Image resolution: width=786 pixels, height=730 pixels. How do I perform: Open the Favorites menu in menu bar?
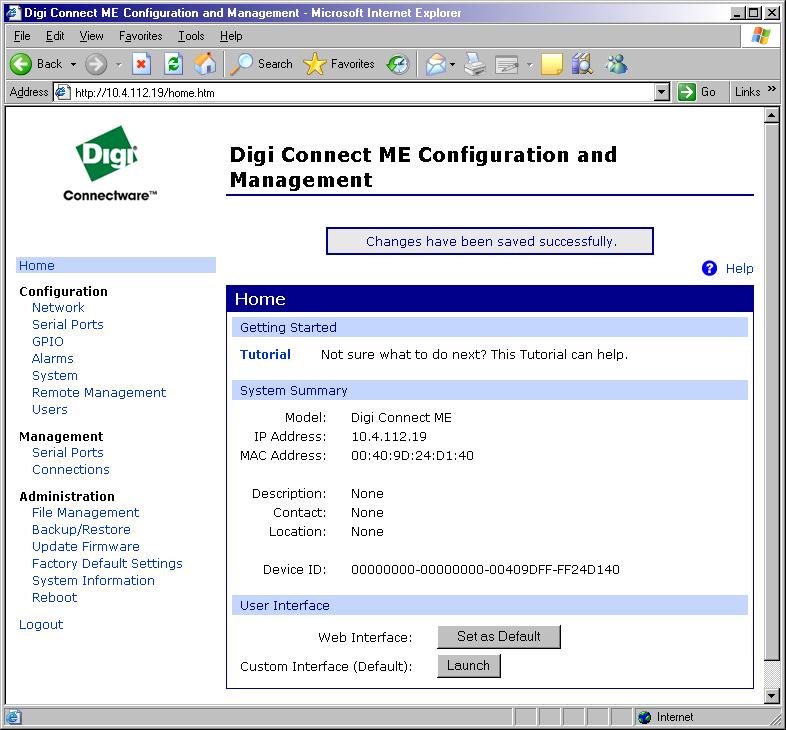(x=140, y=36)
